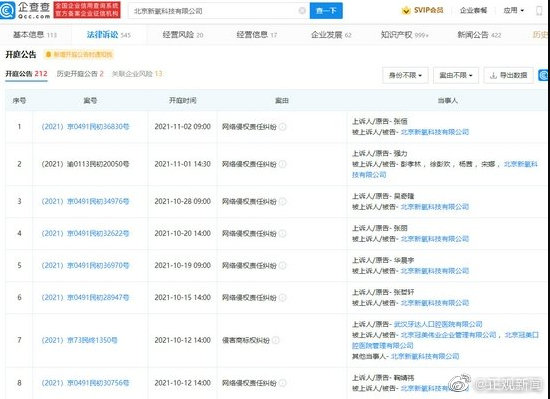Switch to 历史开庭公告 sub-tab

(x=80, y=74)
